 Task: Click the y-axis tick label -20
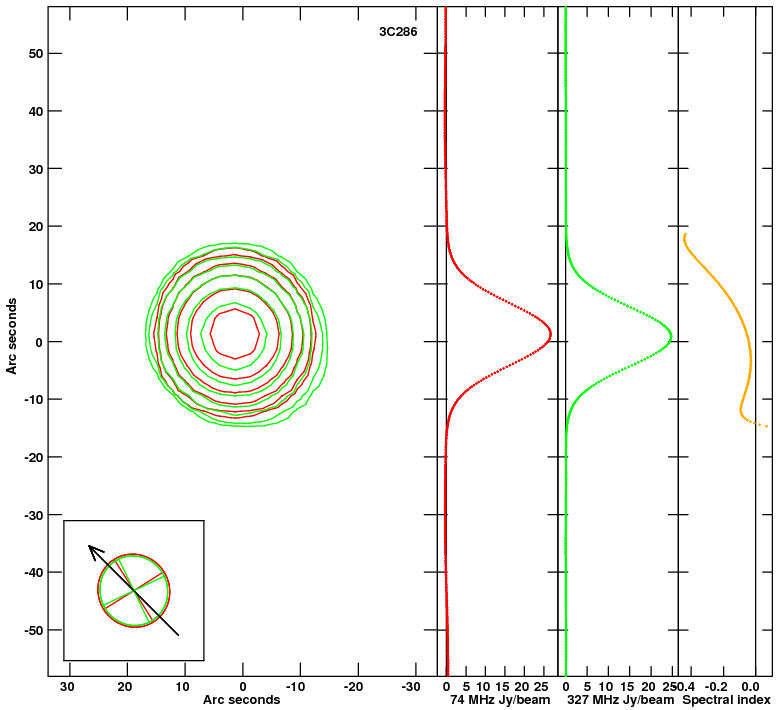tap(34, 457)
